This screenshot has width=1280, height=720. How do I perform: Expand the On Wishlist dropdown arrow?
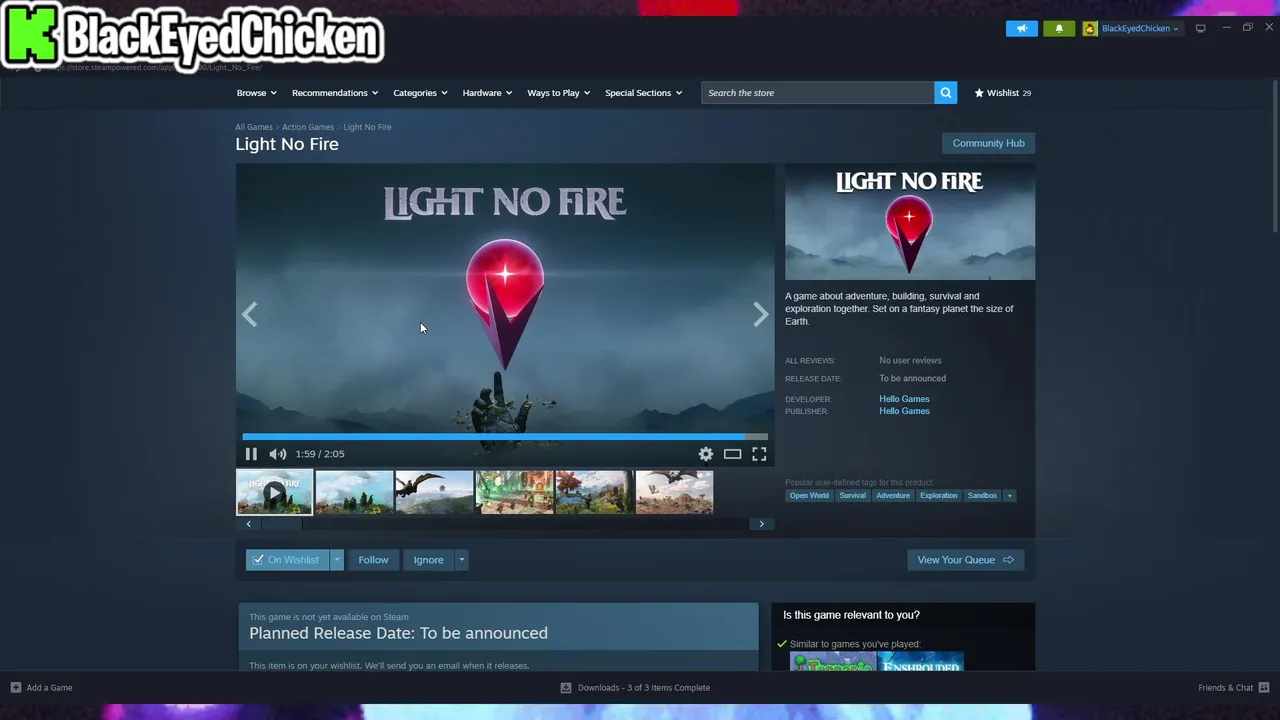pyautogui.click(x=337, y=560)
